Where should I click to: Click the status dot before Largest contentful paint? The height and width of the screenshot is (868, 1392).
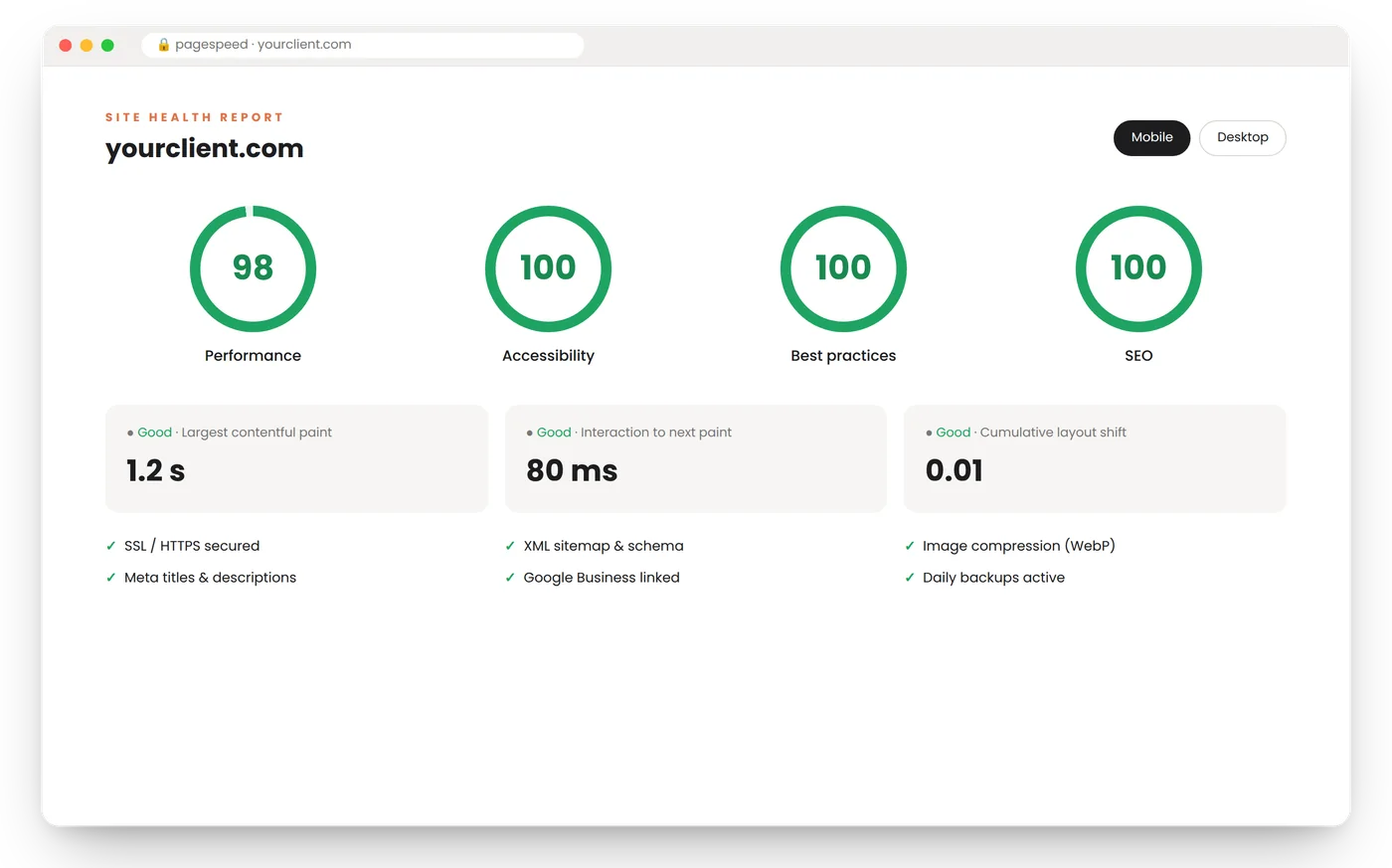point(130,434)
